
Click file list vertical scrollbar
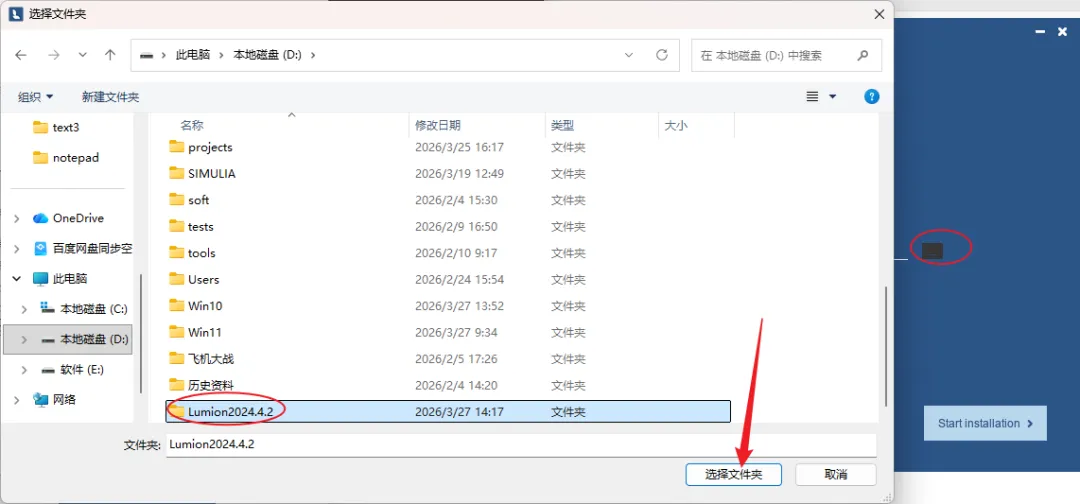coord(886,346)
